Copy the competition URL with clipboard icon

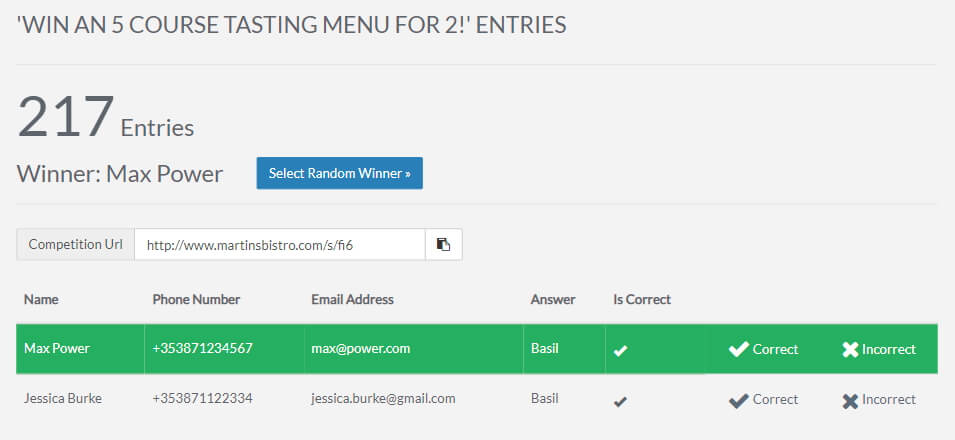[443, 244]
